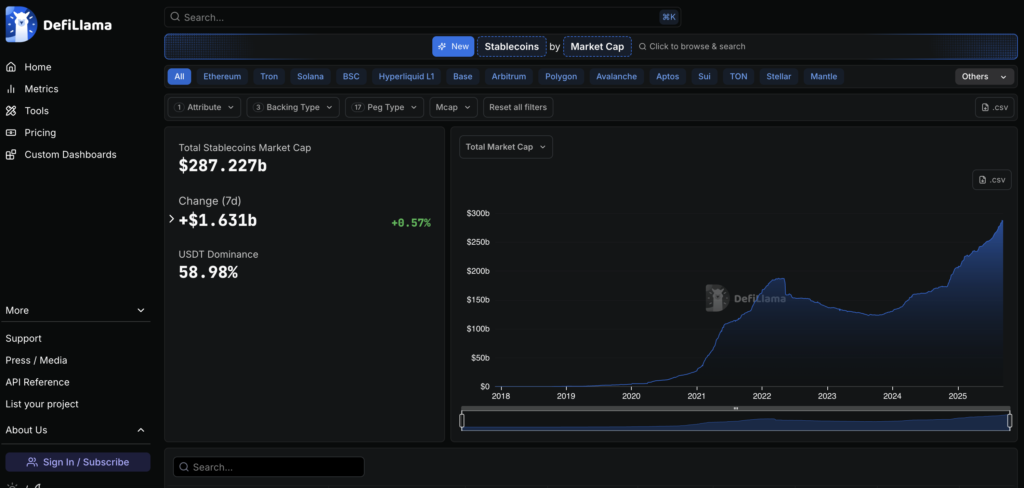Open the Backing Type filter dropdown
Viewport: 1024px width, 488px height.
coord(293,107)
